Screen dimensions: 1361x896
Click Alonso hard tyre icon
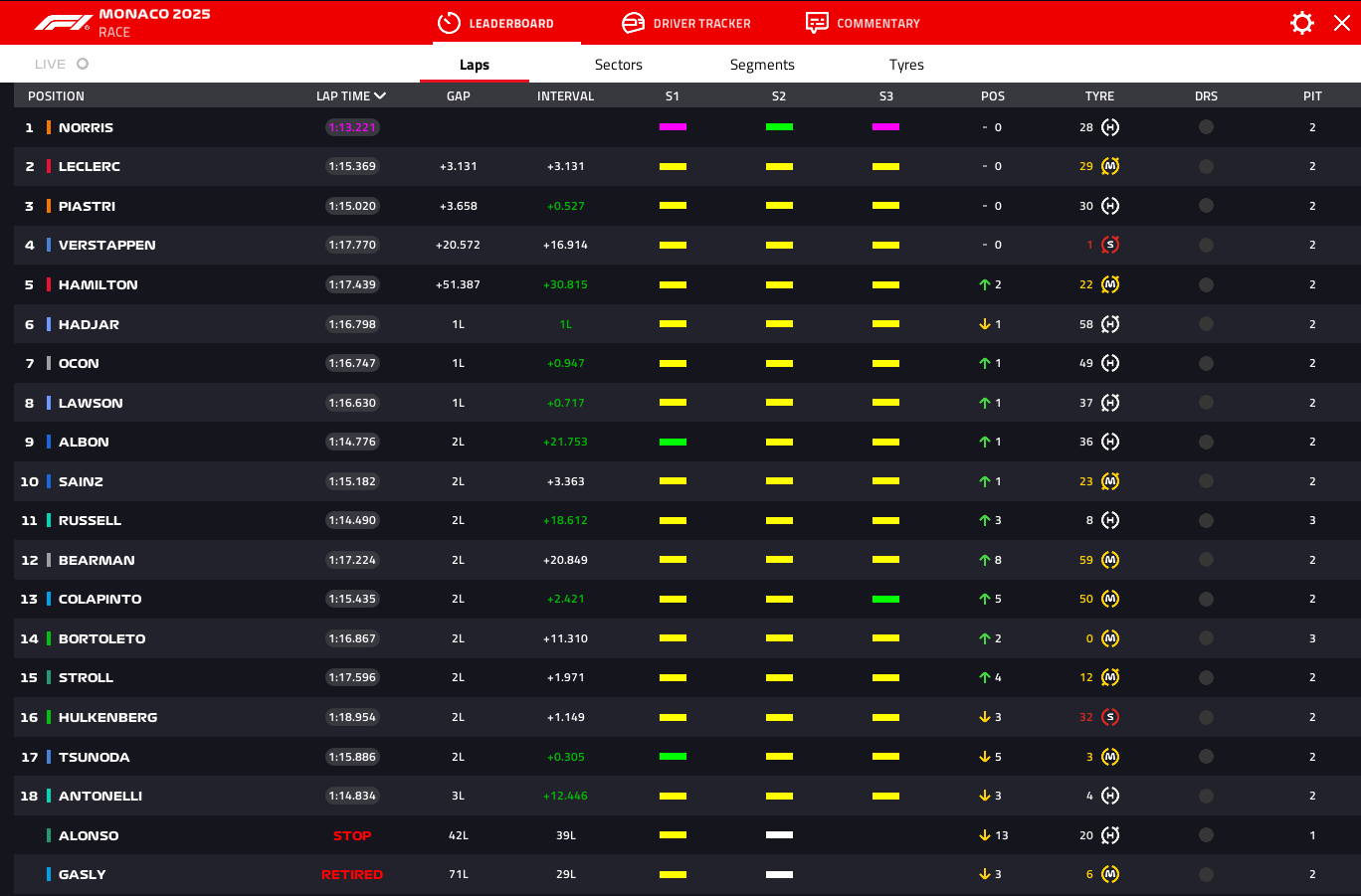[1110, 835]
